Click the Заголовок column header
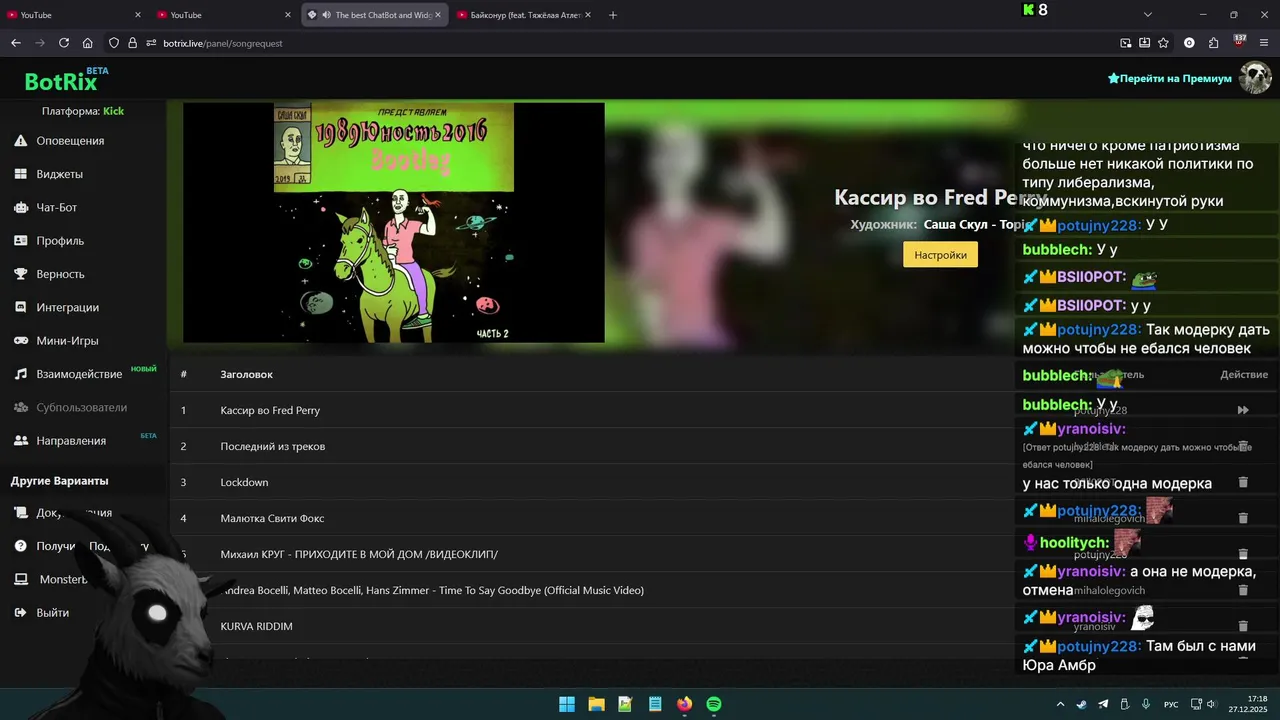The width and height of the screenshot is (1280, 720). 246,374
